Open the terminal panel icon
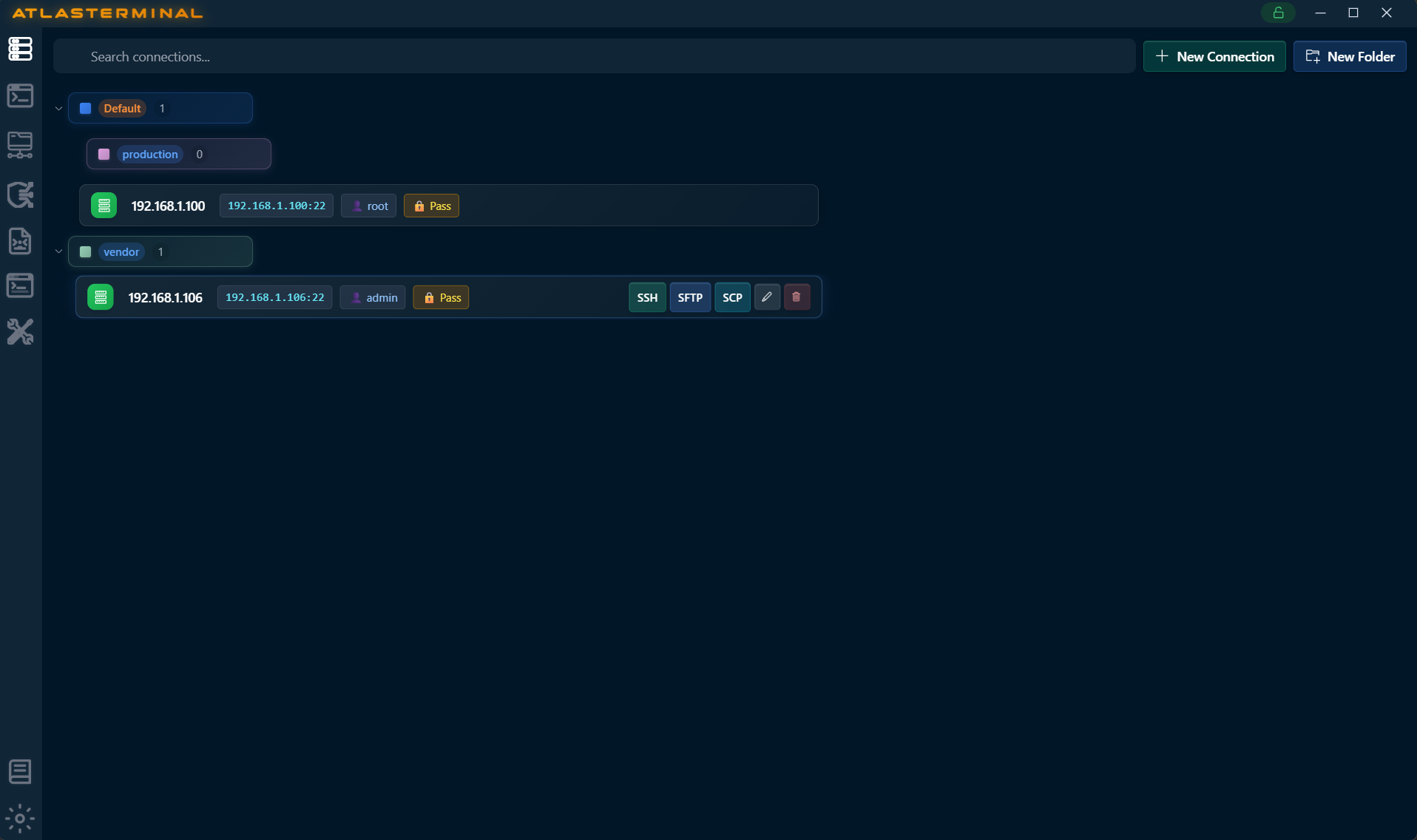Image resolution: width=1417 pixels, height=840 pixels. click(20, 95)
